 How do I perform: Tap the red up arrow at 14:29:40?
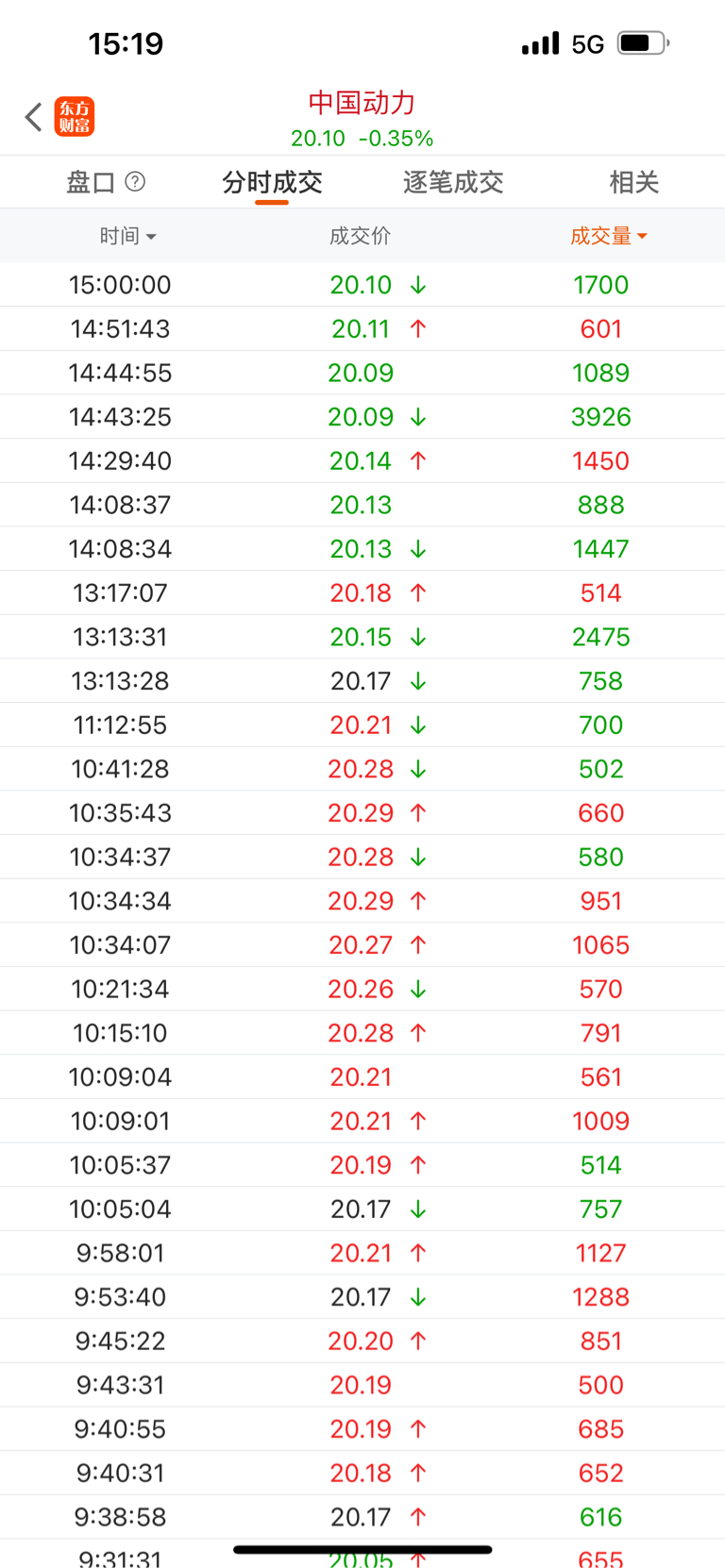[x=418, y=461]
